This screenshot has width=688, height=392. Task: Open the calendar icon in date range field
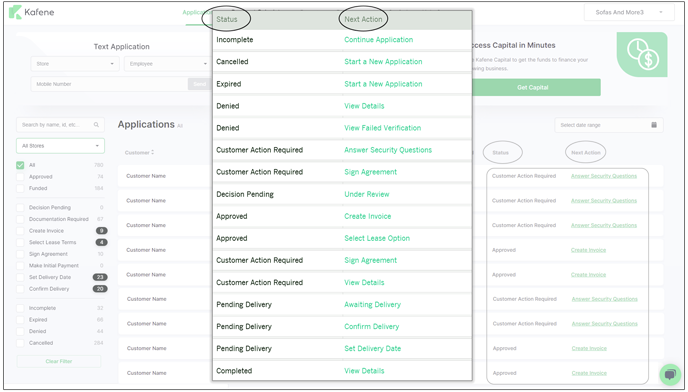point(654,125)
